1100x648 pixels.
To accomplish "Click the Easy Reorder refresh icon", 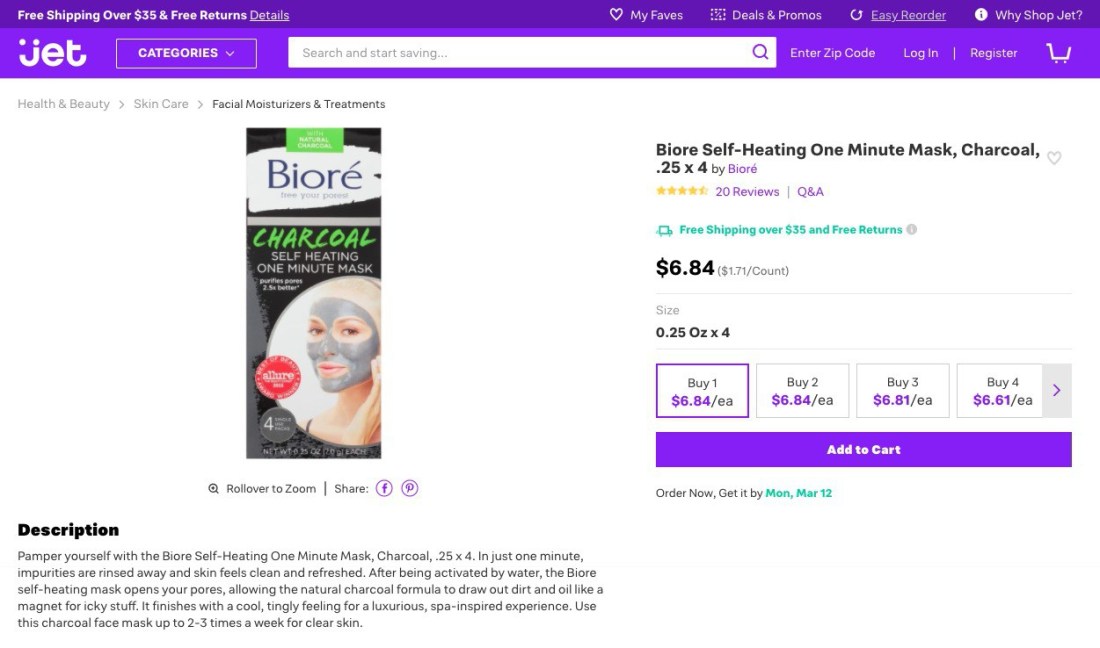I will pos(855,15).
